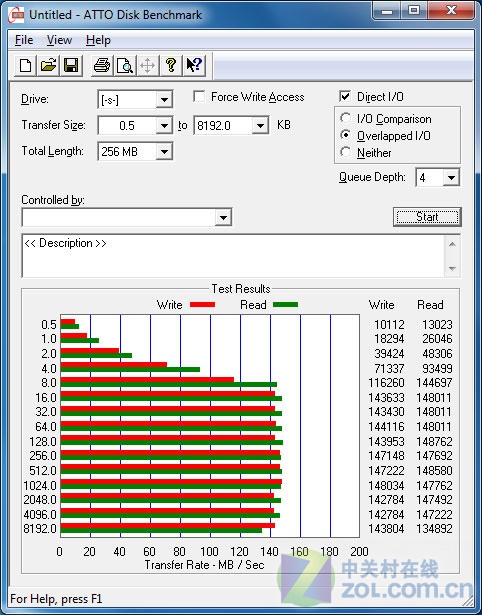Click inside the Description text box

[x=233, y=256]
